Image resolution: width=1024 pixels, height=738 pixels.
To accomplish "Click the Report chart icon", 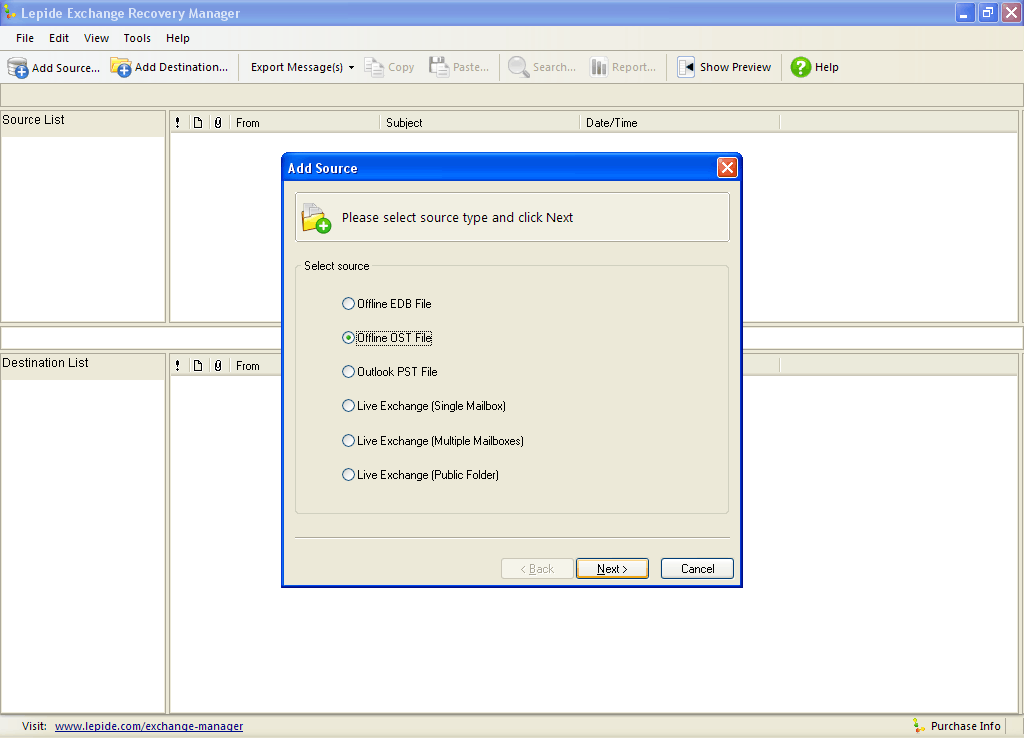I will click(x=598, y=67).
